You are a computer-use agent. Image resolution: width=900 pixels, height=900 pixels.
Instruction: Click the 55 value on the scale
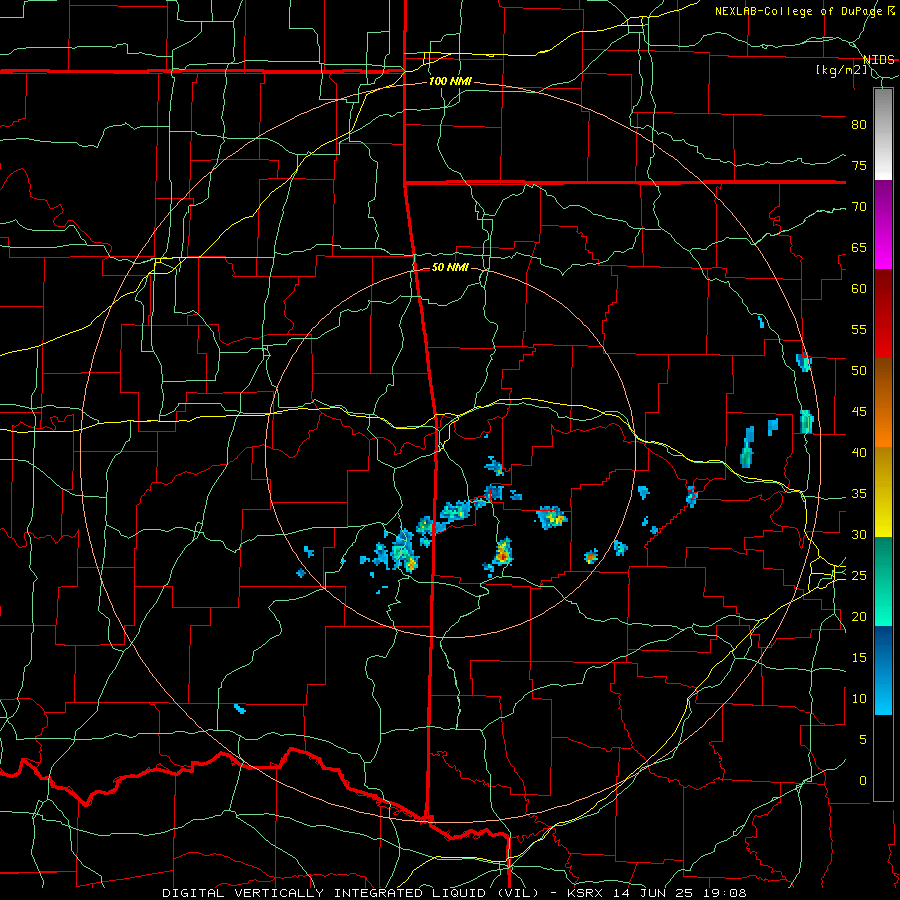pyautogui.click(x=859, y=329)
